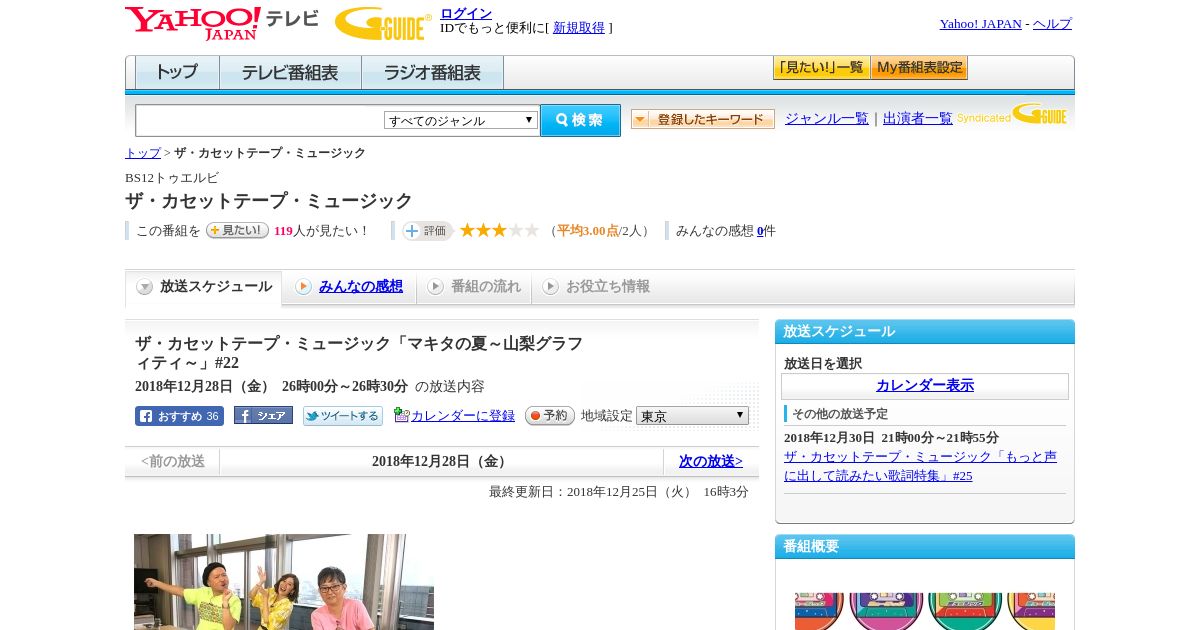
Task: Open the ログイン link
Action: [466, 13]
